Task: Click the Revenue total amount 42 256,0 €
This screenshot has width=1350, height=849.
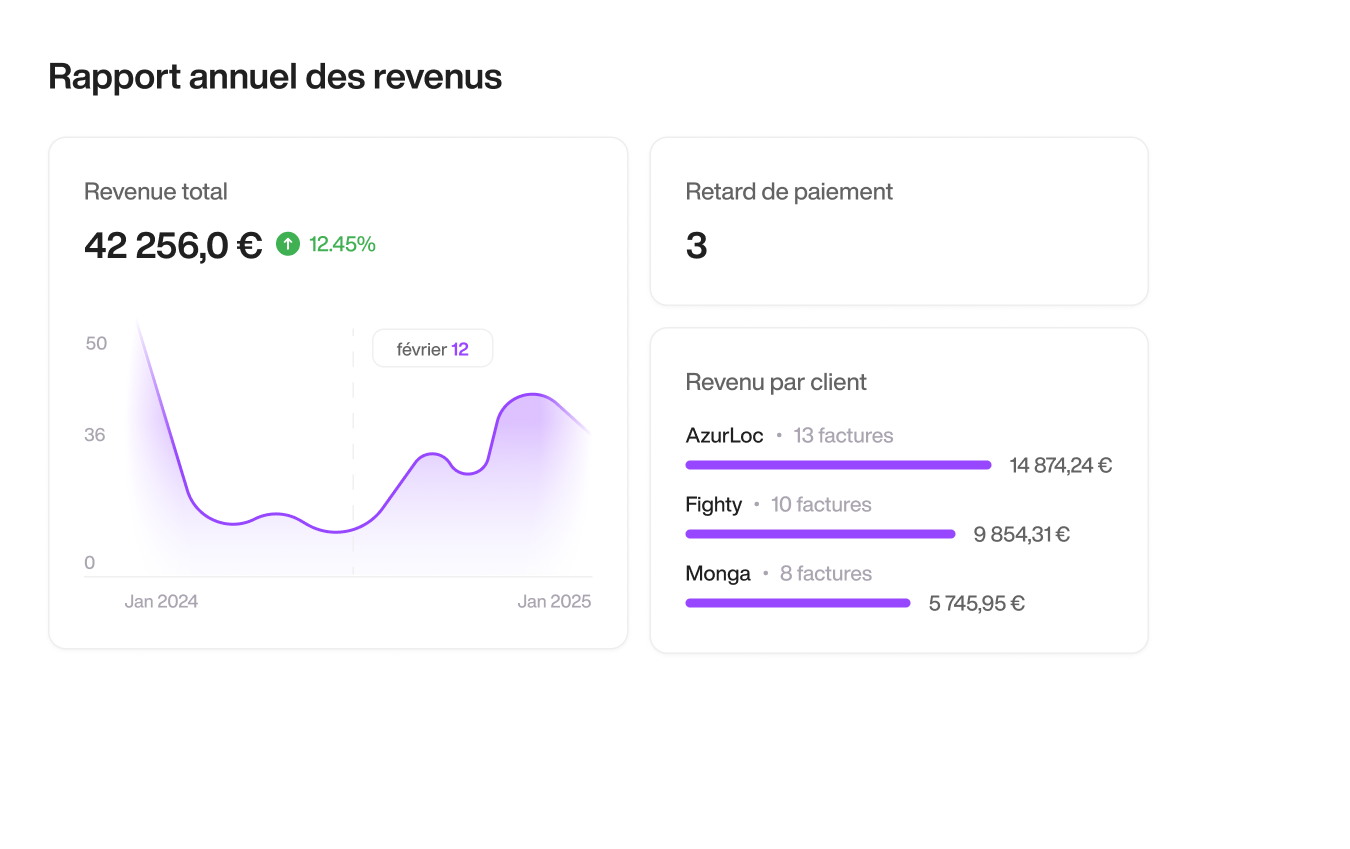Action: point(173,245)
